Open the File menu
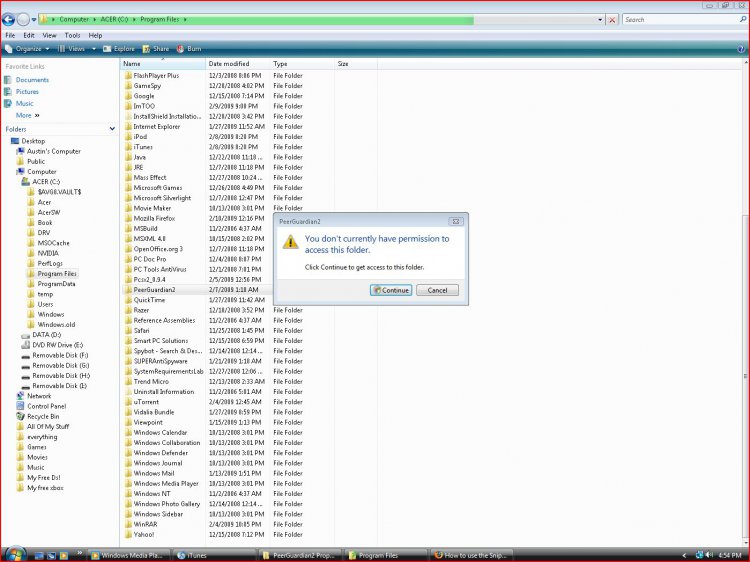This screenshot has height=562, width=750. (x=10, y=35)
